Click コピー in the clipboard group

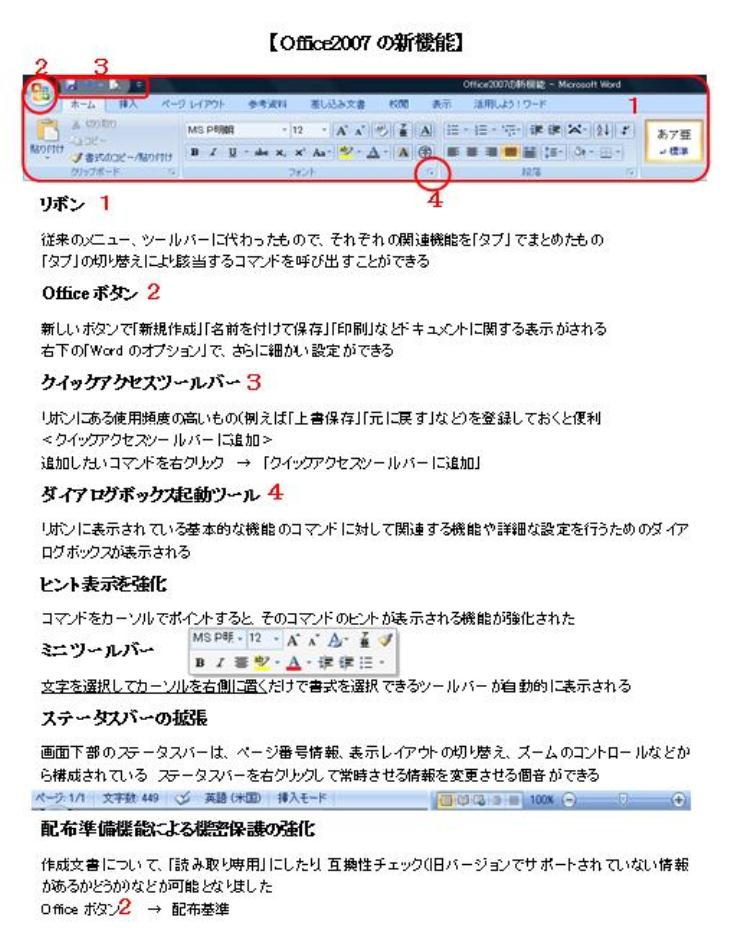[89, 141]
